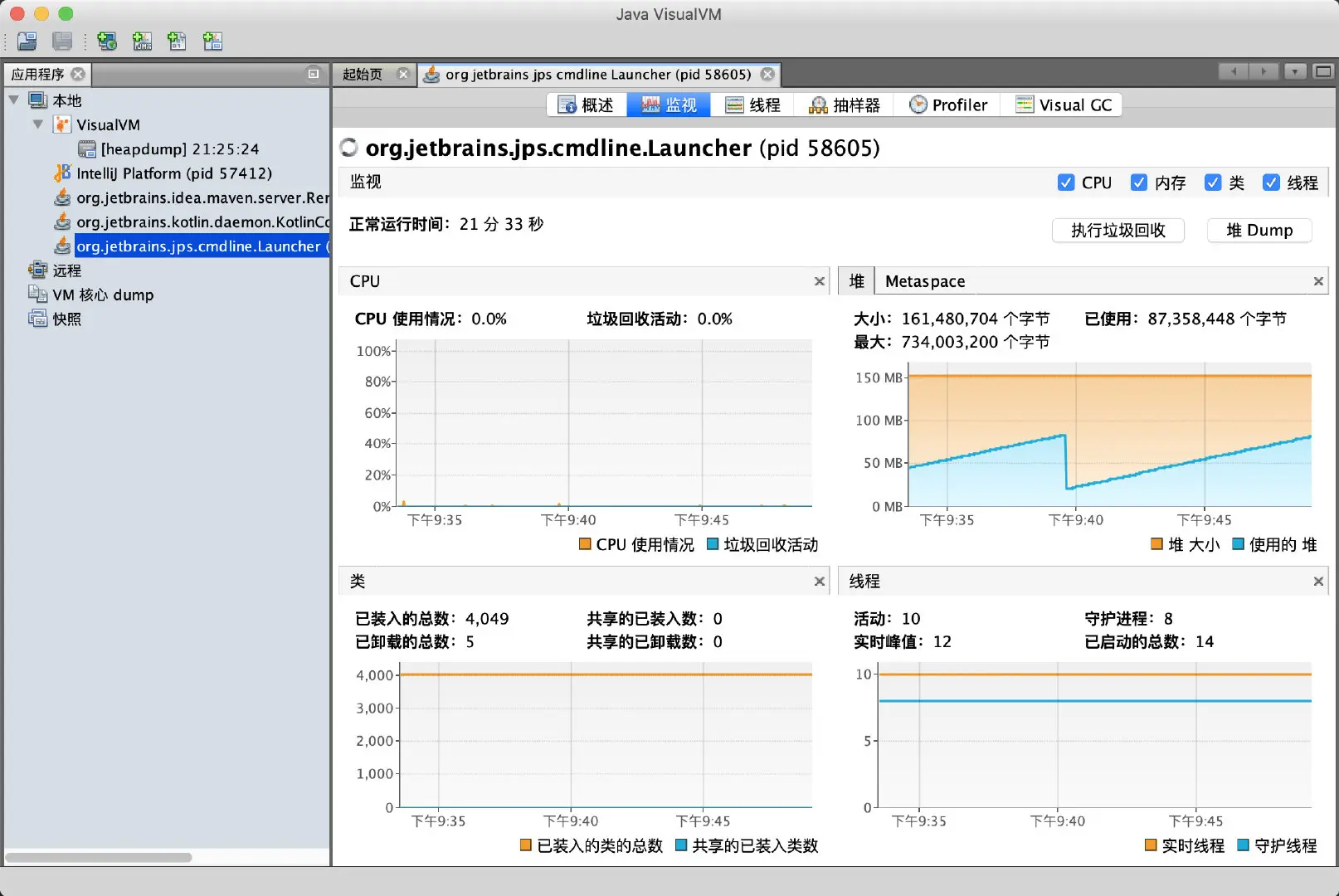
Task: Switch to the Profiler tab
Action: point(948,105)
